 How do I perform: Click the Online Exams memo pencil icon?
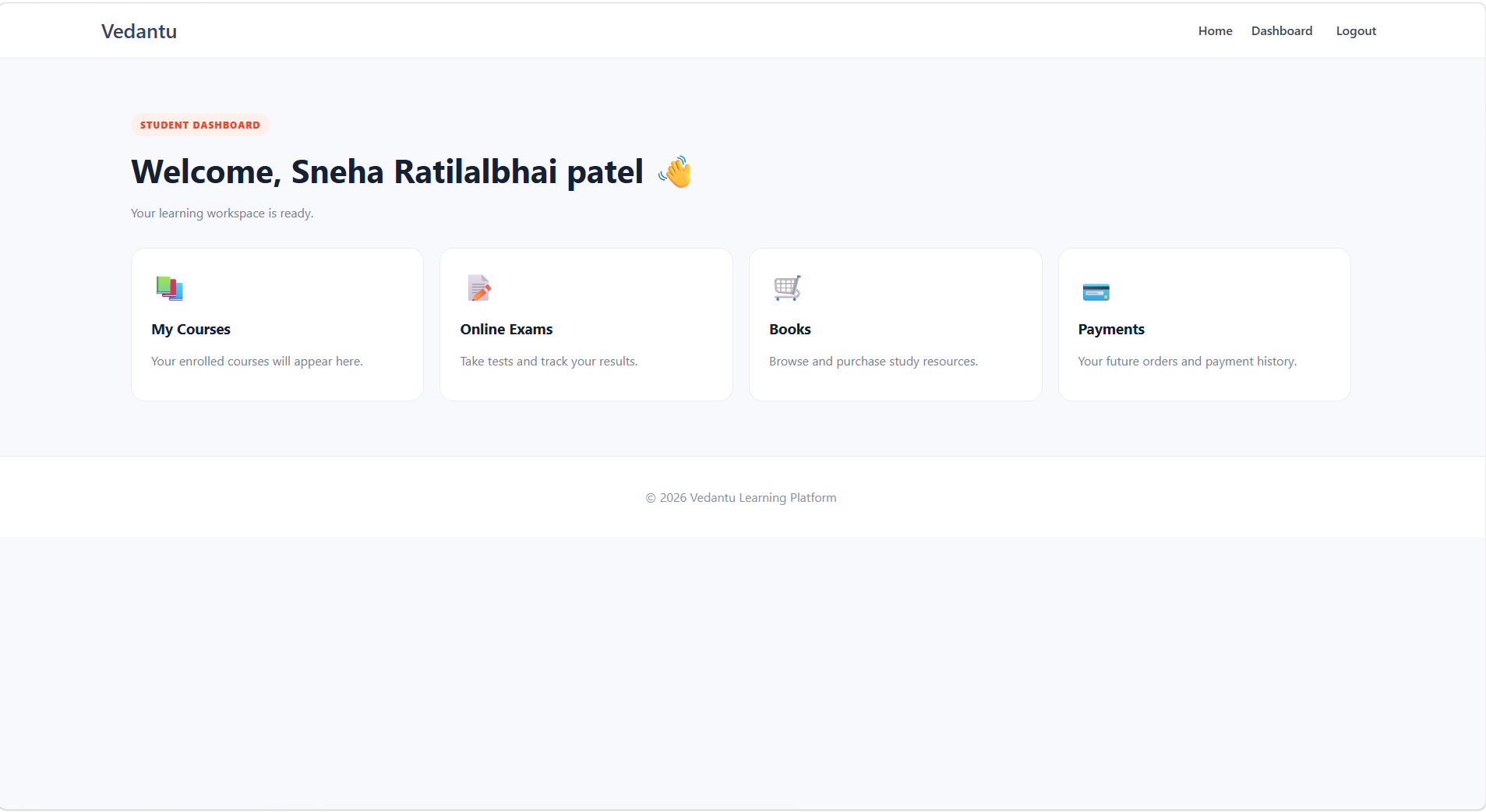tap(478, 288)
